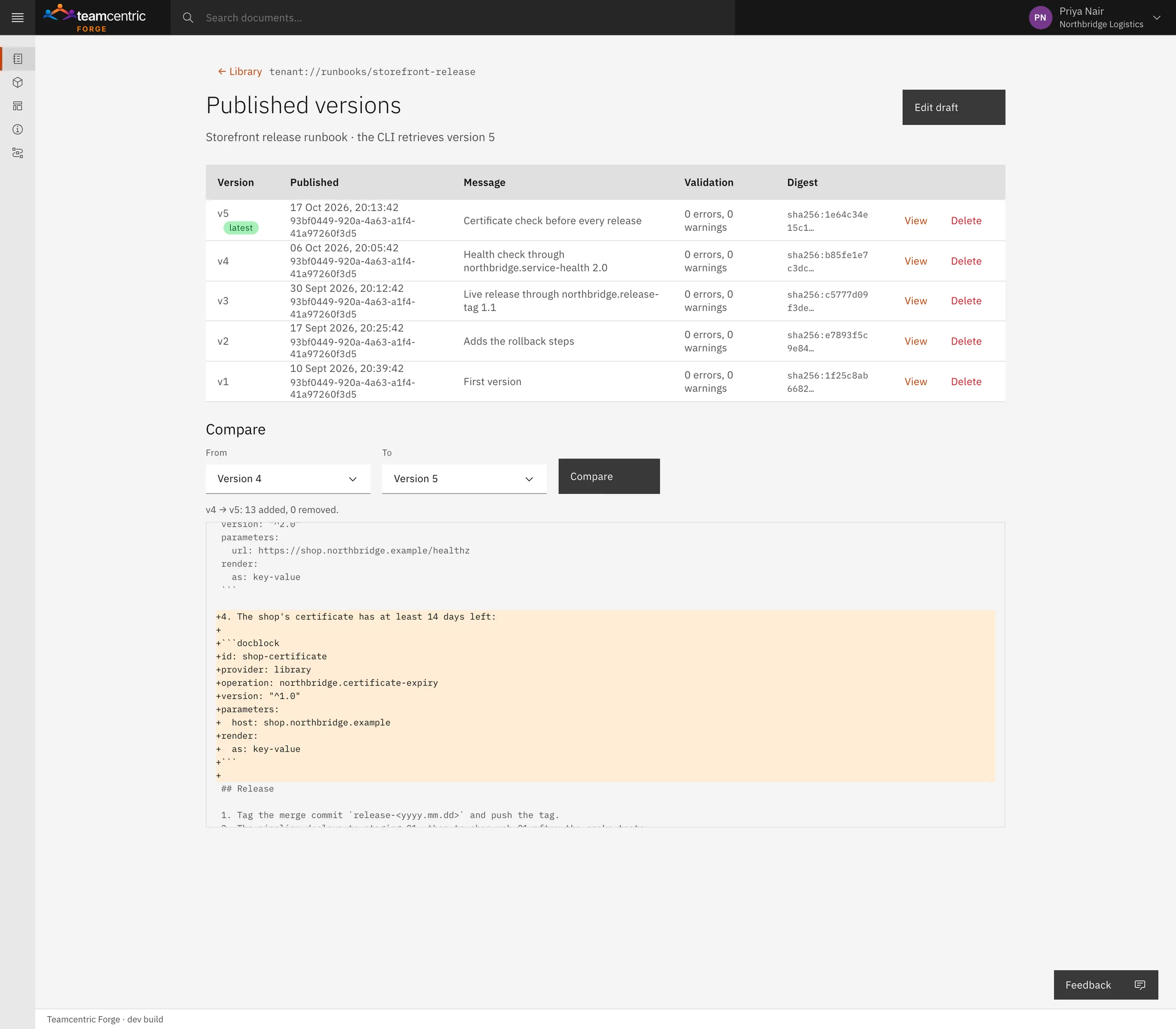
Task: View version v5
Action: coord(915,220)
